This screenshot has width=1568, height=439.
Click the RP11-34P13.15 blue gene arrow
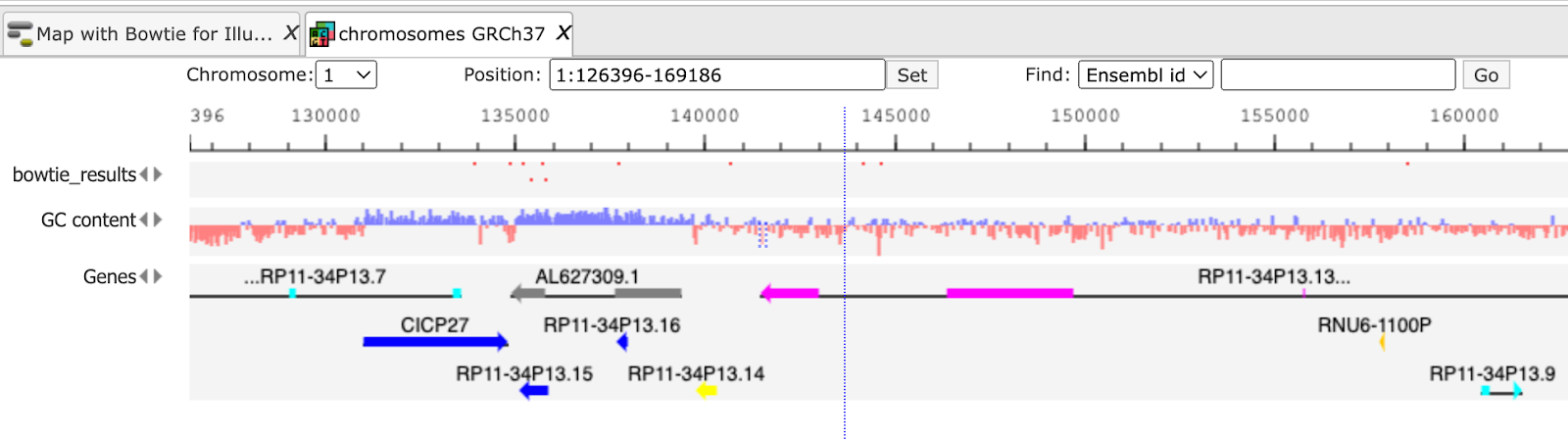[x=534, y=390]
